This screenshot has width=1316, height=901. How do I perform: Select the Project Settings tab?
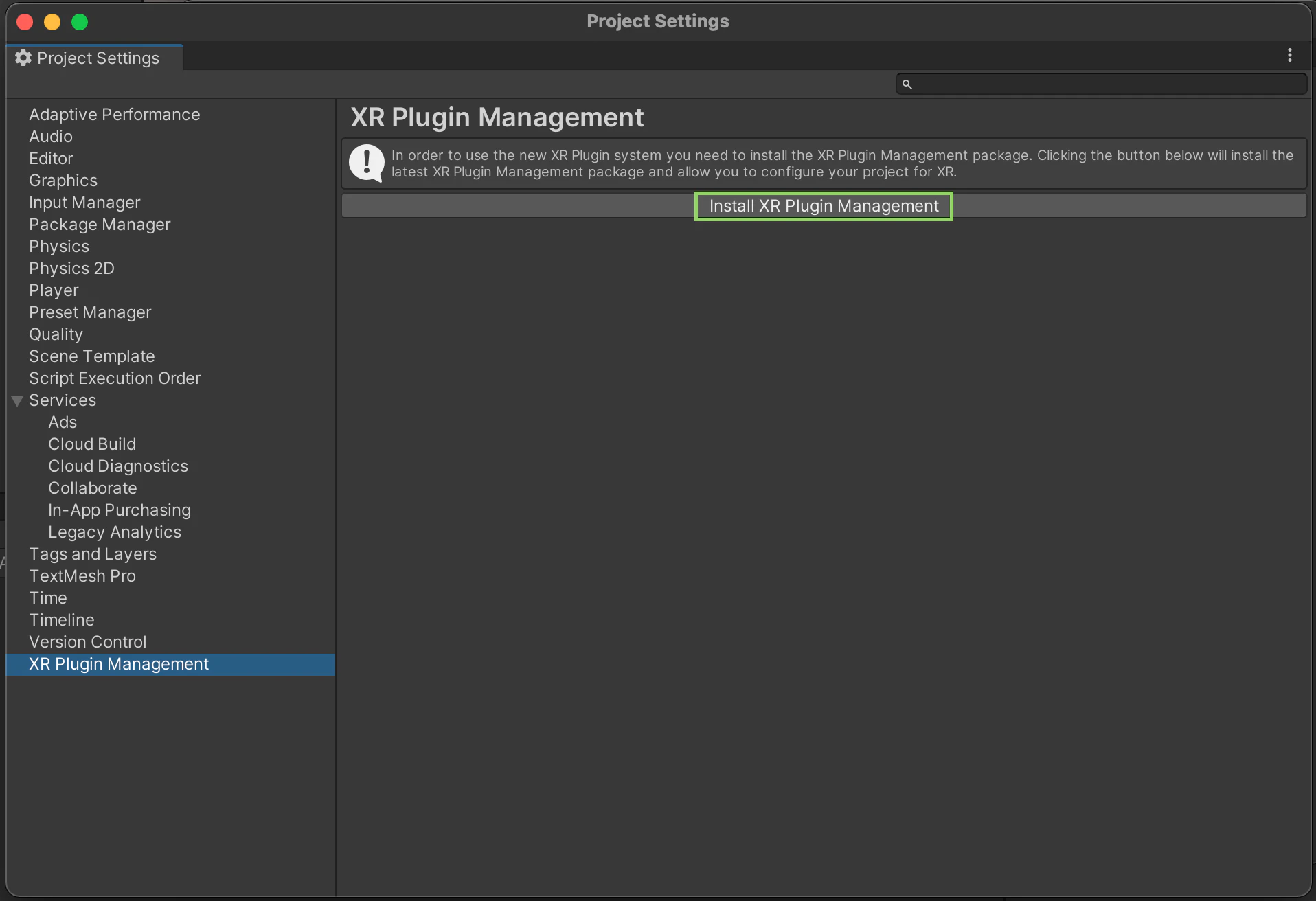pos(95,58)
